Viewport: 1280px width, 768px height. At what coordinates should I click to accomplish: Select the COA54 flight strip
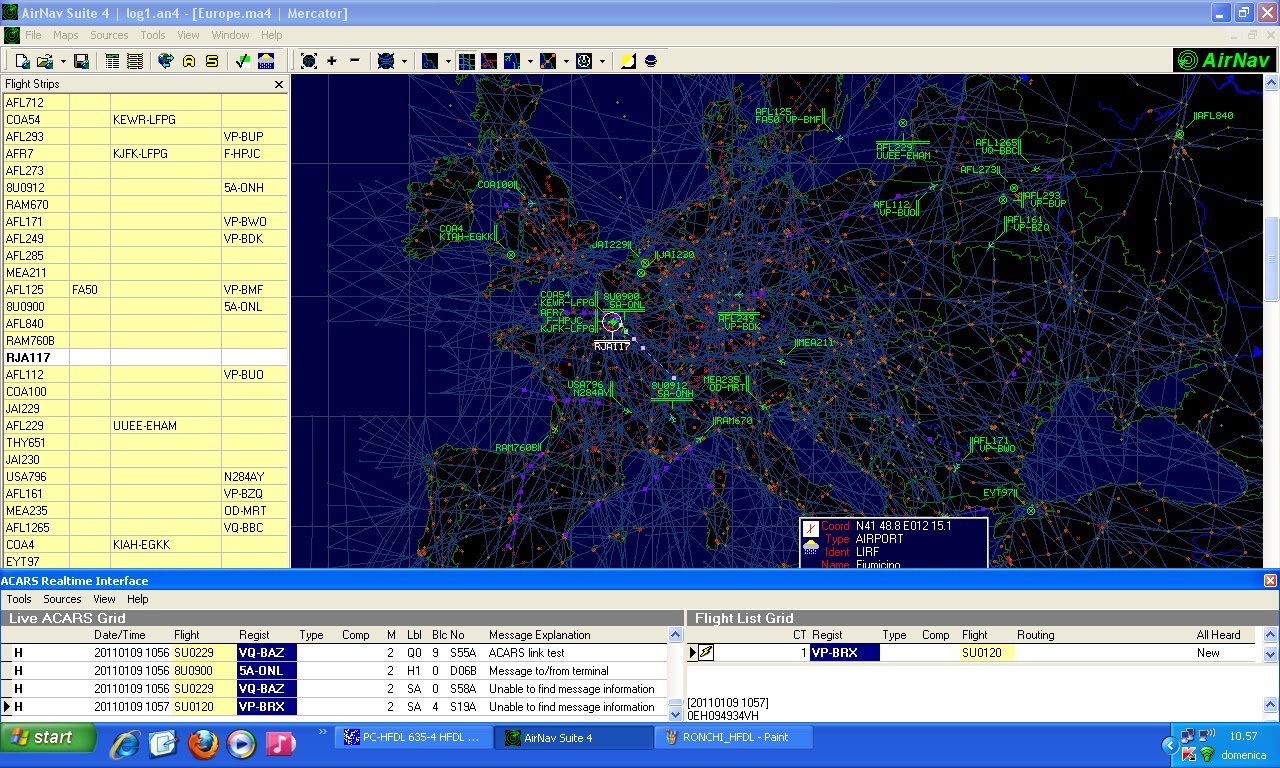[x=145, y=119]
